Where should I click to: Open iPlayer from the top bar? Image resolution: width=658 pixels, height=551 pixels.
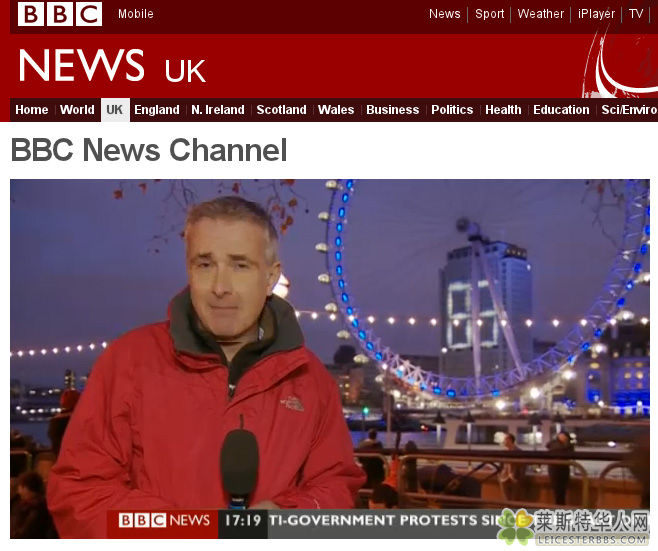tap(596, 14)
